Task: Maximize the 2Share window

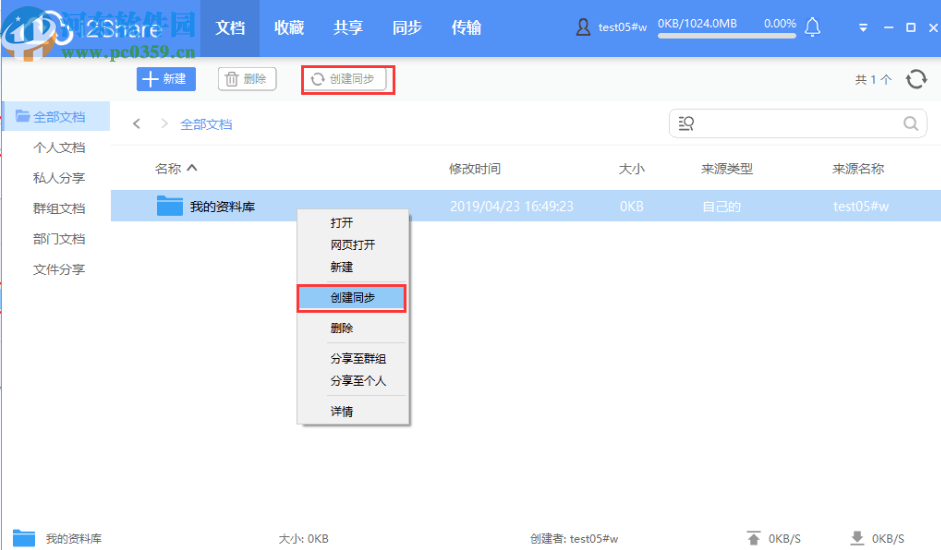Action: click(911, 28)
